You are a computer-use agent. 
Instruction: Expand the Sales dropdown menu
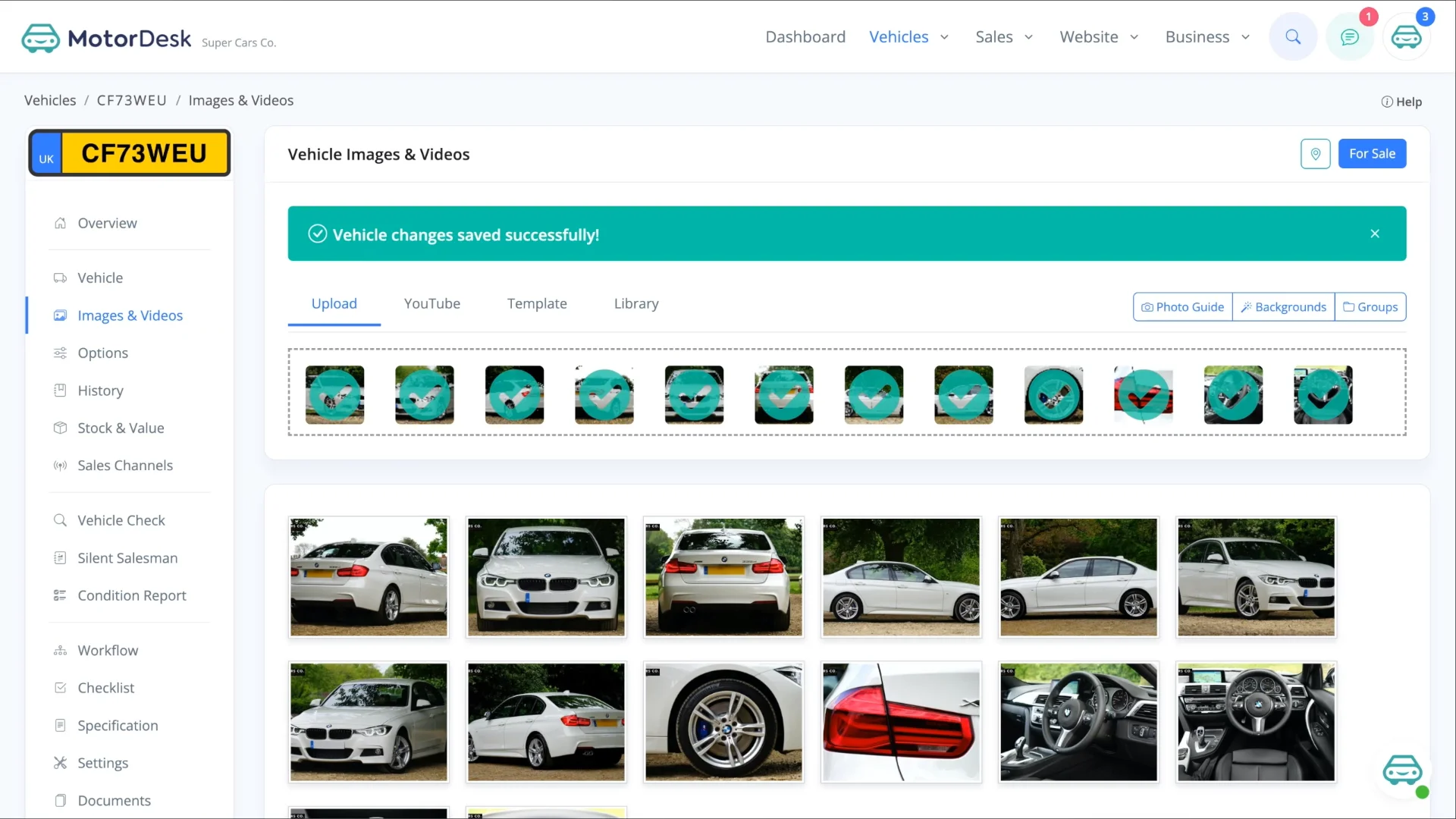point(1004,36)
